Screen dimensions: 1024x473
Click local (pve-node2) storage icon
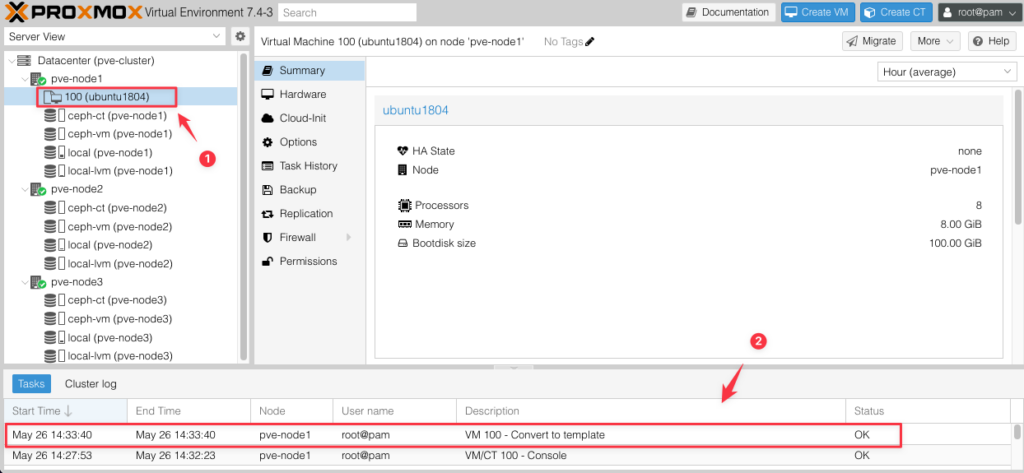[x=54, y=245]
